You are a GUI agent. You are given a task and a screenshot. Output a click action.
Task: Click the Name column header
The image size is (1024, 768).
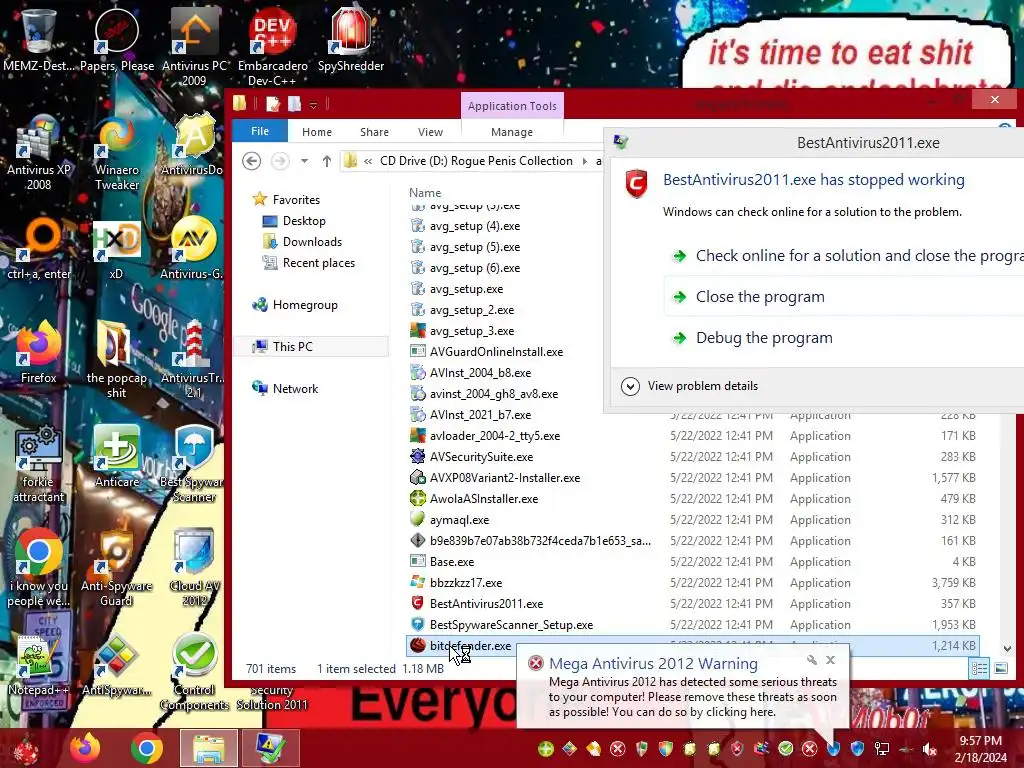[x=425, y=193]
